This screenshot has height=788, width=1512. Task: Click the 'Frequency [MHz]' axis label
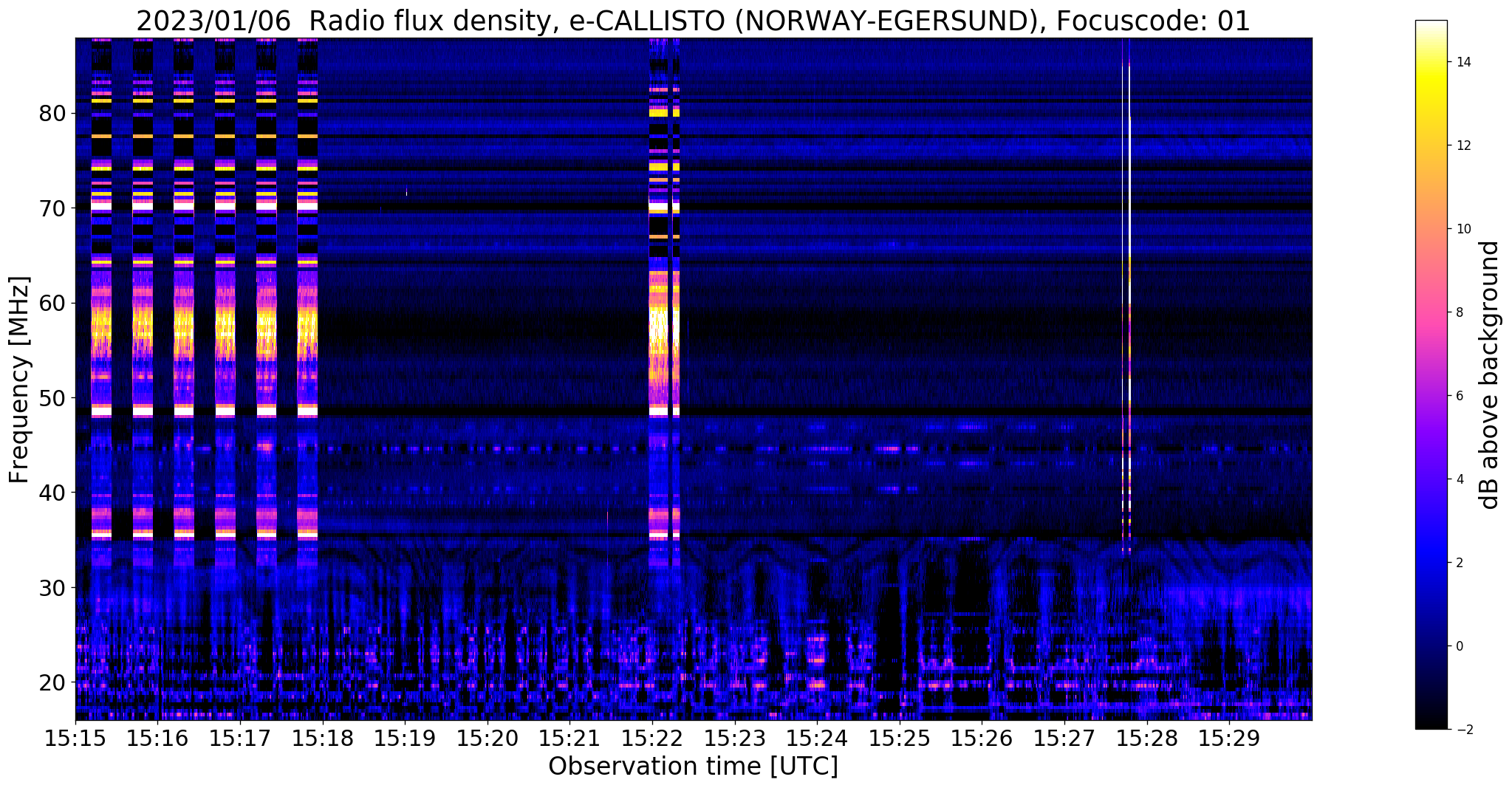coord(19,380)
